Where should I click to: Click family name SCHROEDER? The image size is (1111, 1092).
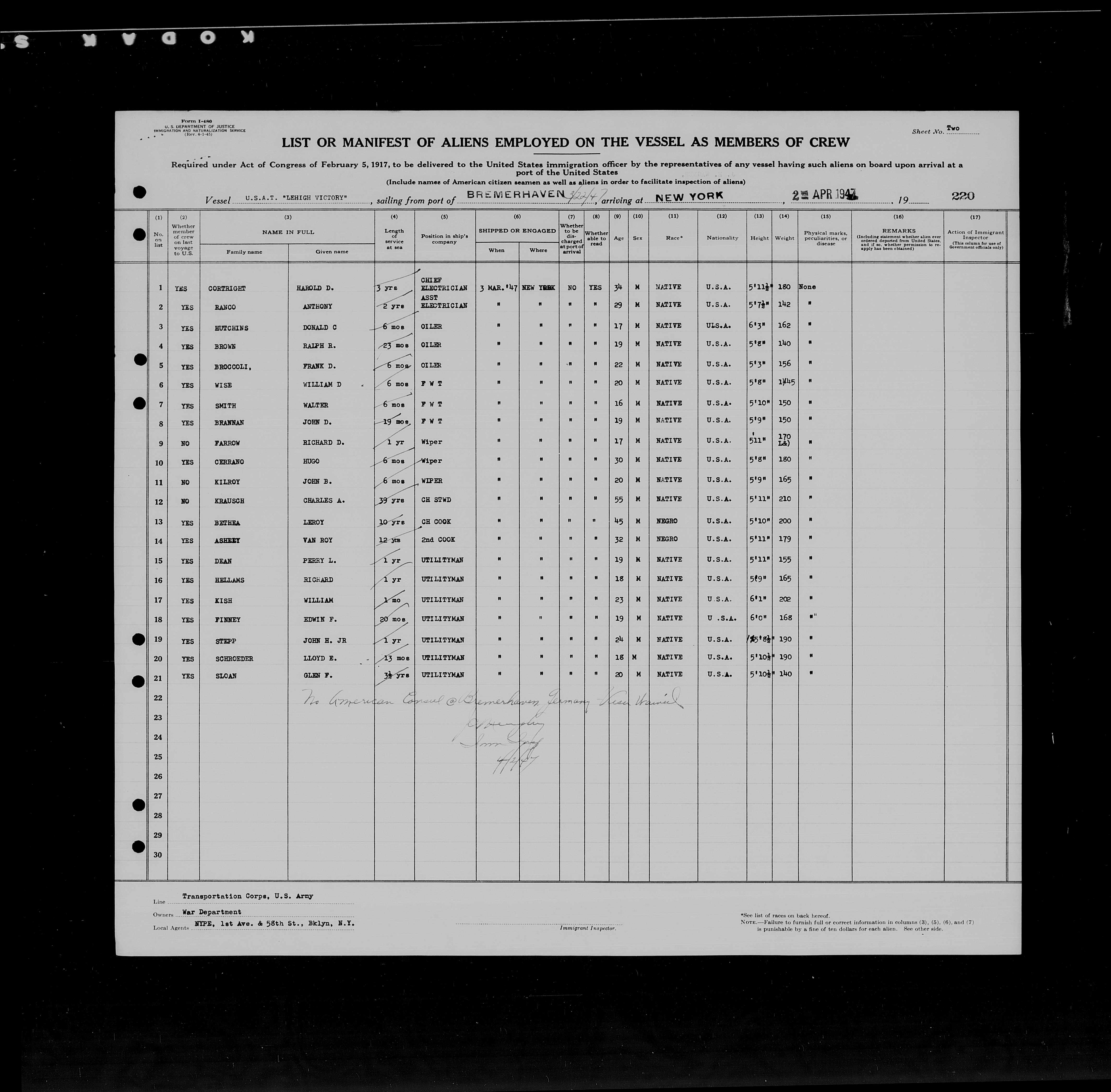pos(234,659)
